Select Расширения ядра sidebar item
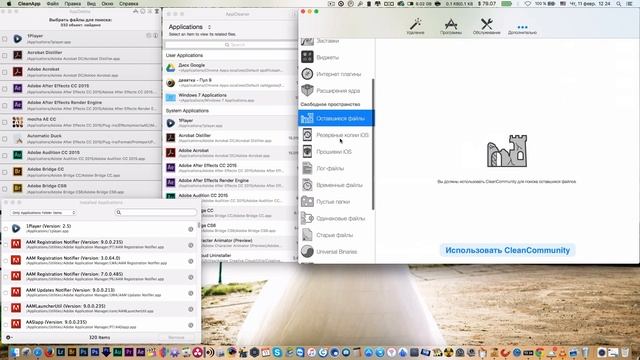640x360 pixels. click(x=336, y=91)
